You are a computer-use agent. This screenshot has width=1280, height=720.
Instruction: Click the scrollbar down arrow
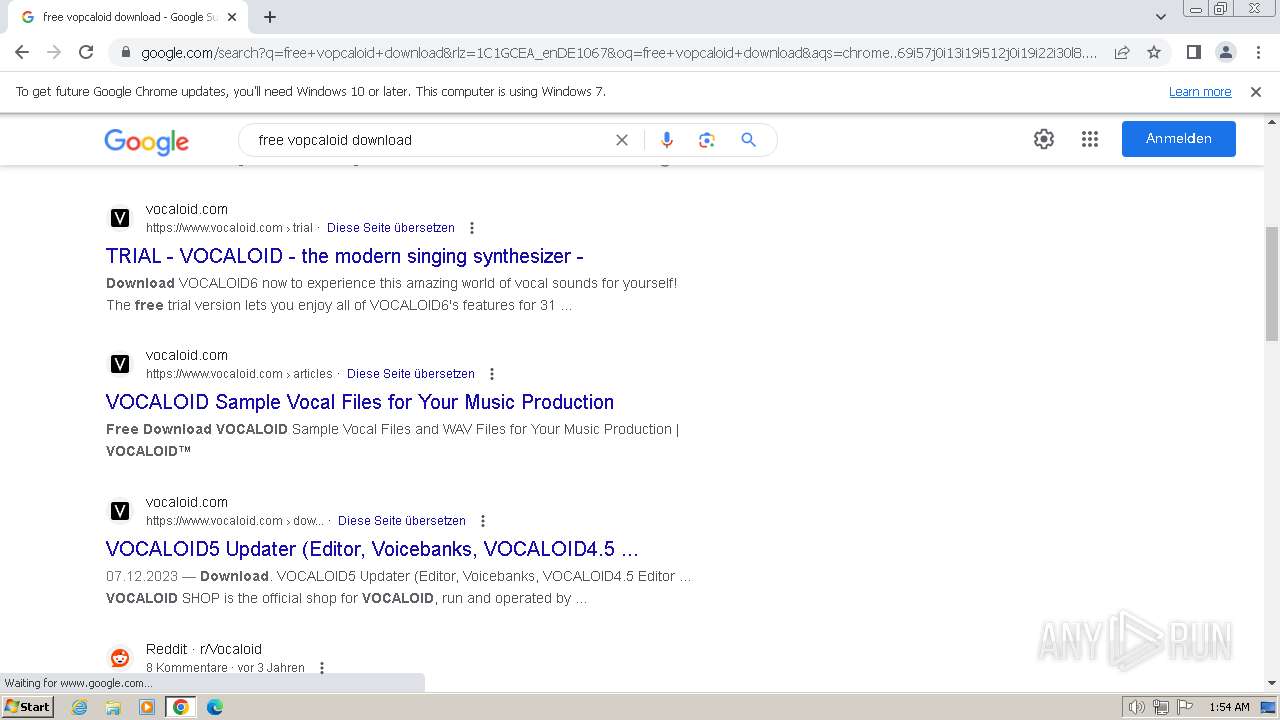[1272, 683]
